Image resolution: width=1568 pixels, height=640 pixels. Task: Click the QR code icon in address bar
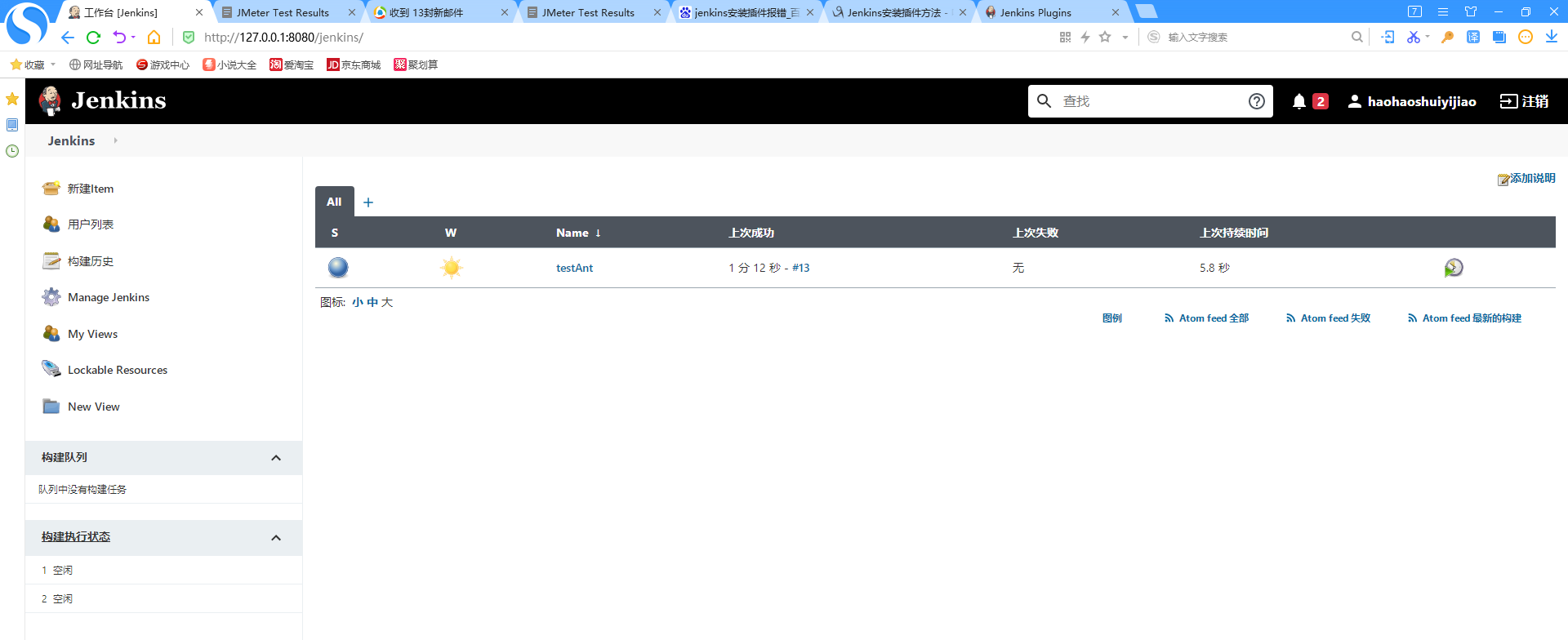click(x=1065, y=37)
